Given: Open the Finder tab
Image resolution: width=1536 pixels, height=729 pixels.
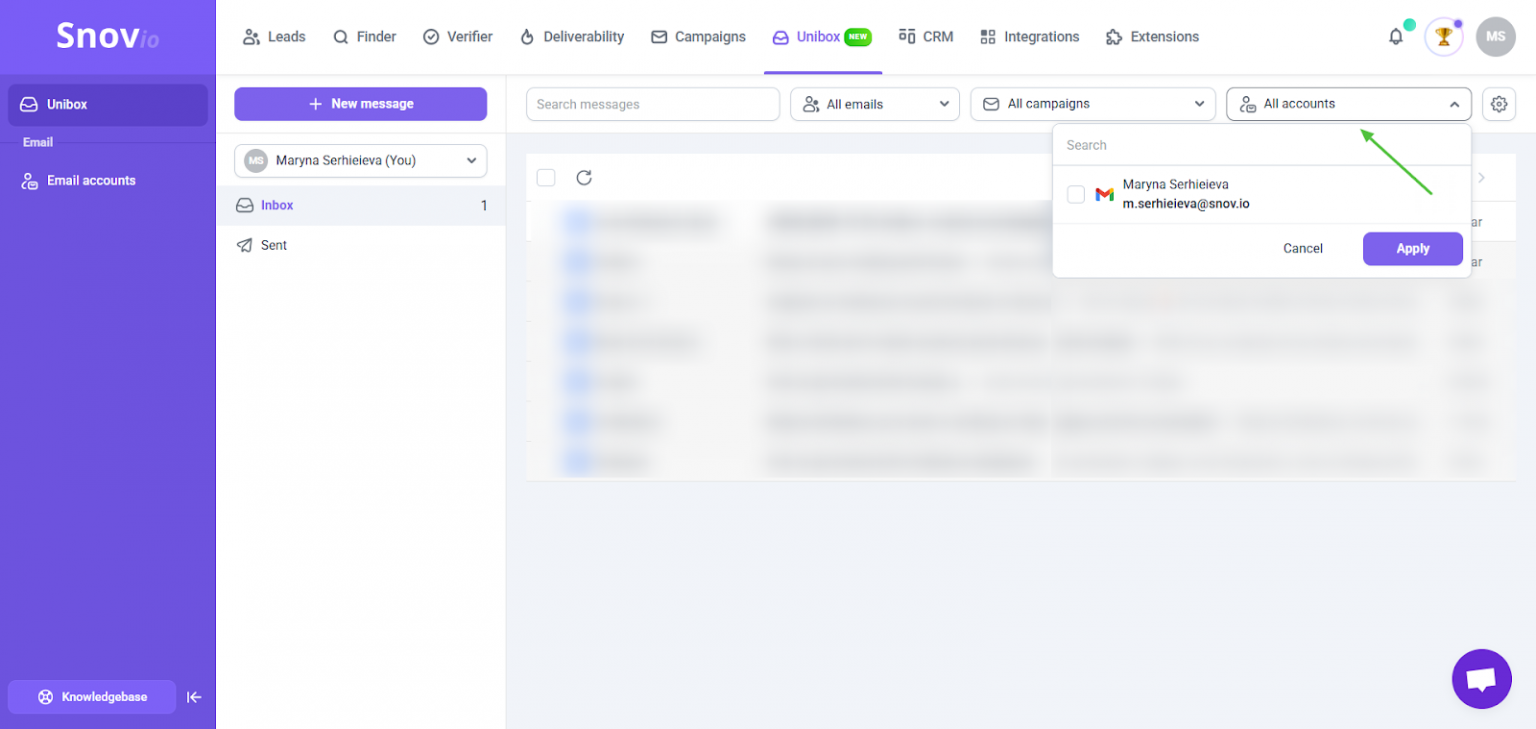Looking at the screenshot, I should coord(364,37).
